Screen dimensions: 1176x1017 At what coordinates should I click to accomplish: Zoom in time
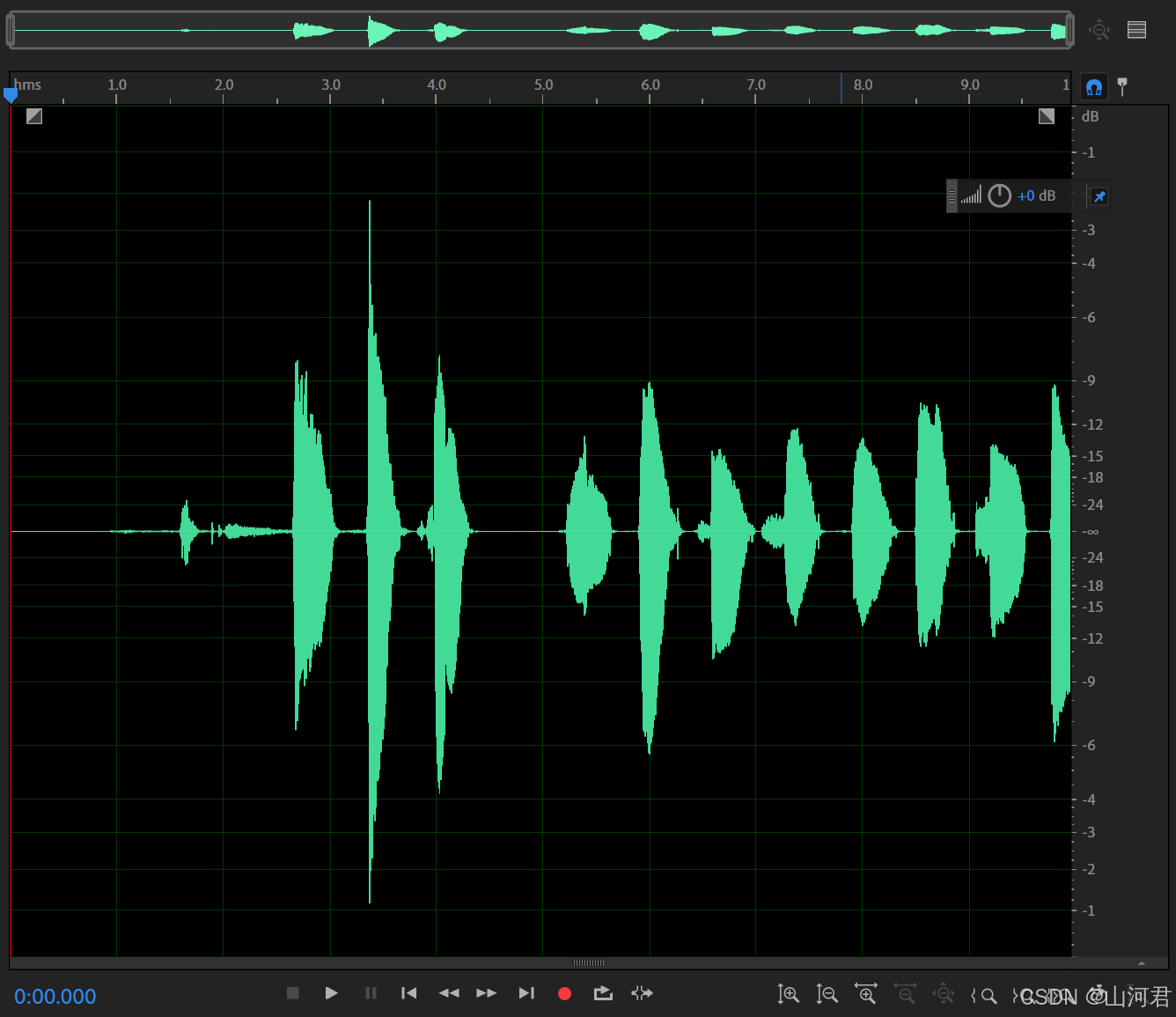[866, 994]
